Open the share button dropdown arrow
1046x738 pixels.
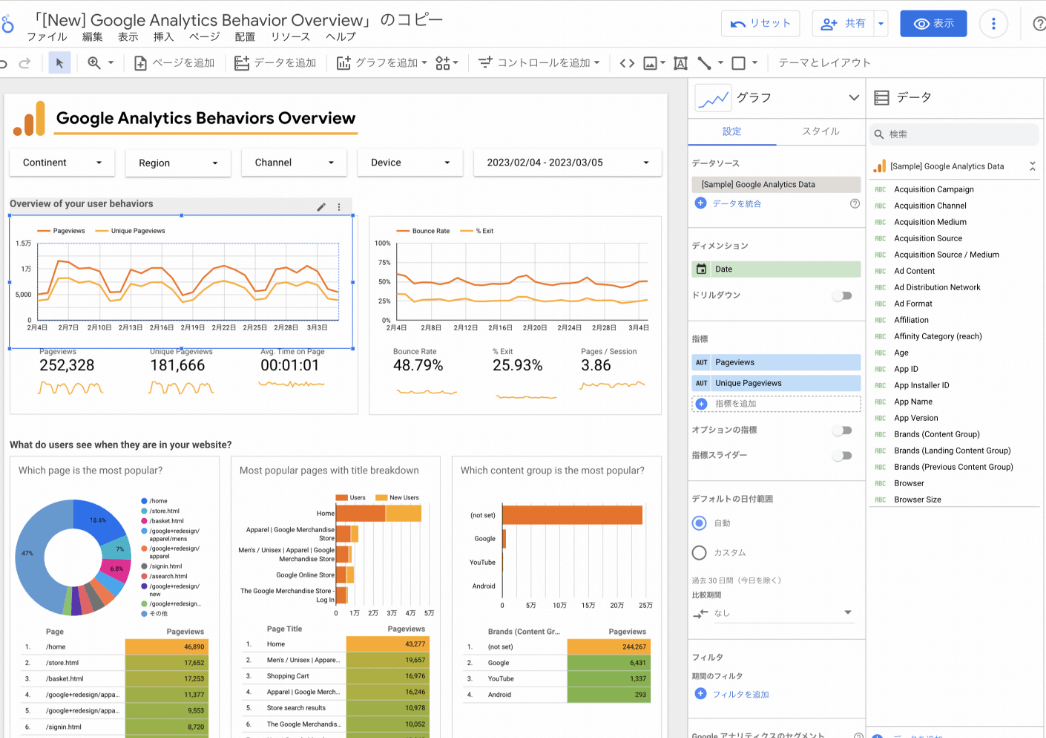(x=881, y=24)
